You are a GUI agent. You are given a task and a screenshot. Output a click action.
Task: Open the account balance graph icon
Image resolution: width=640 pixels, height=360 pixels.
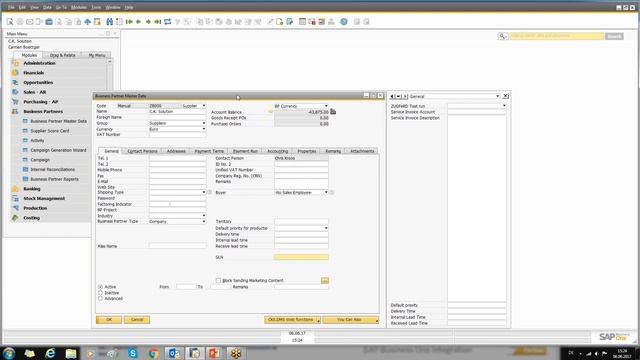(x=333, y=111)
